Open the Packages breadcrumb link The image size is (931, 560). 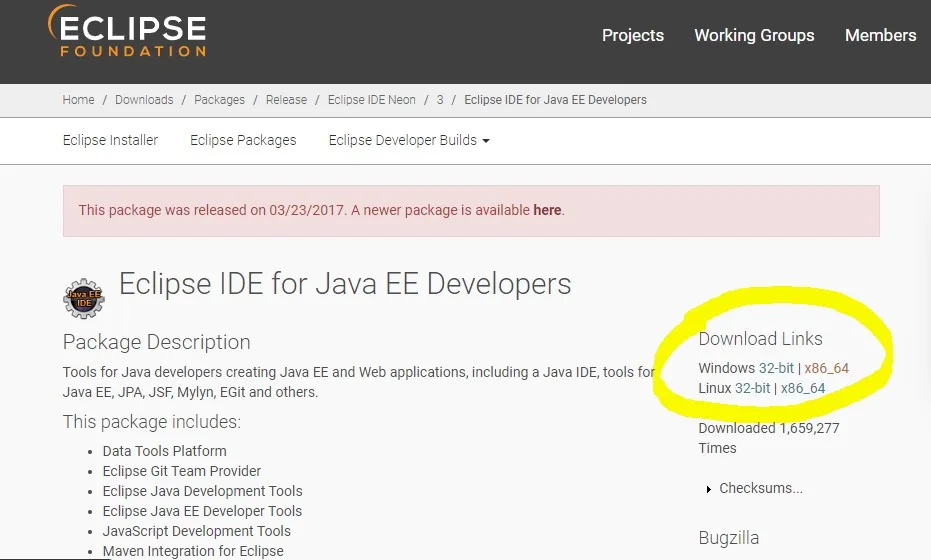(x=220, y=100)
